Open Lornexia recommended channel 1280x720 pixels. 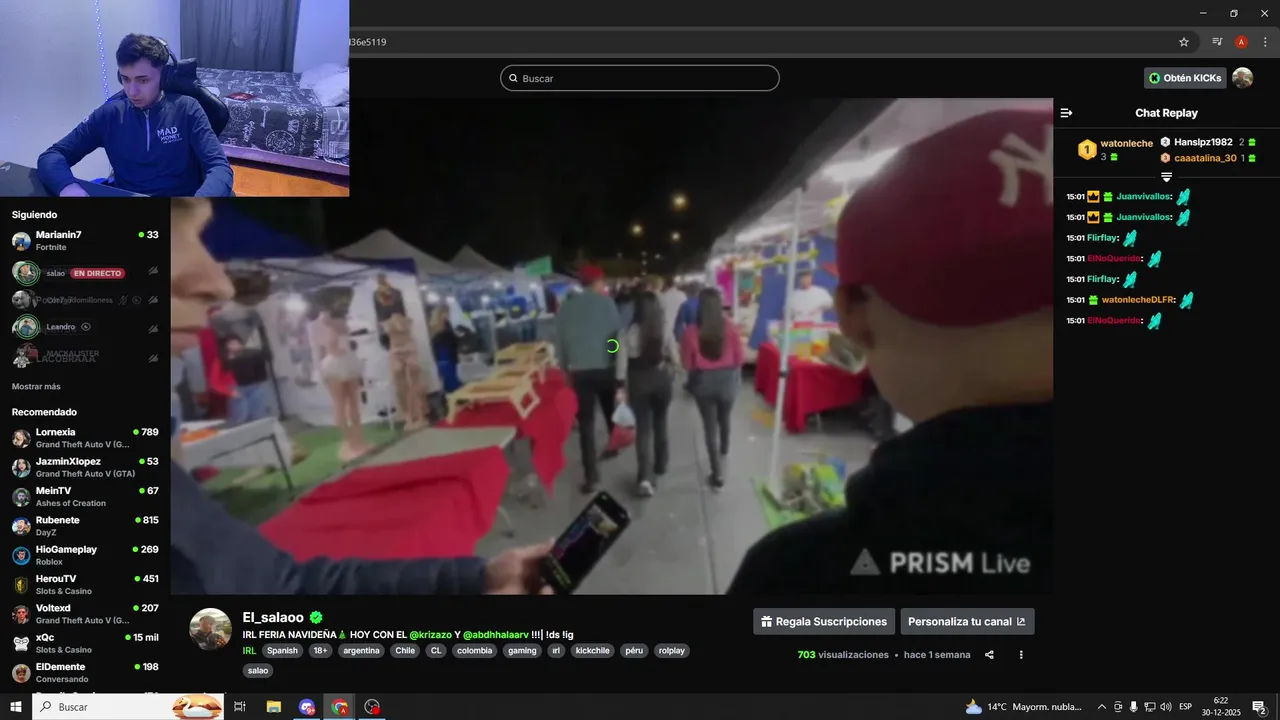pyautogui.click(x=85, y=438)
